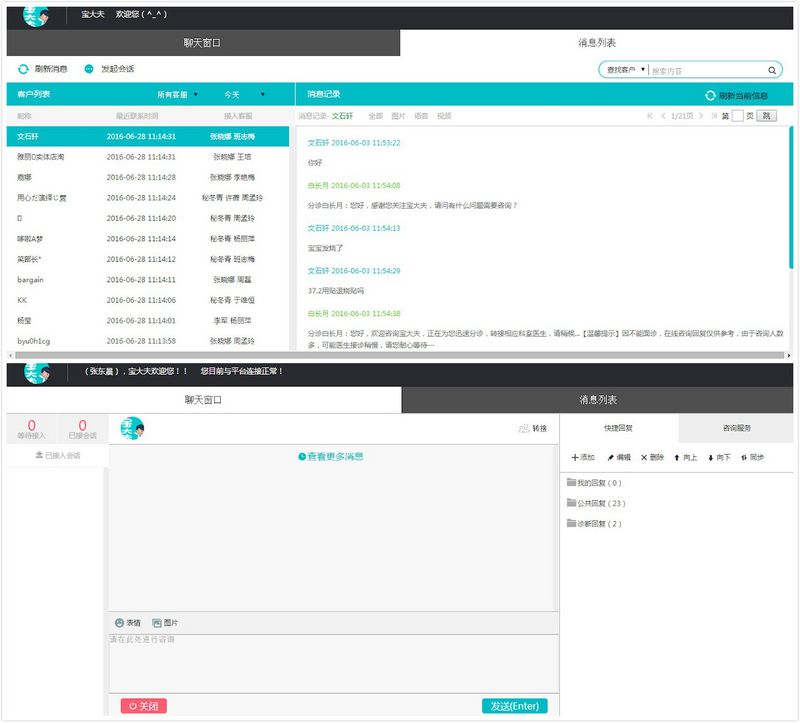Open the 公共回复 (23) folder
Viewport: 800px width, 723px height.
[596, 503]
